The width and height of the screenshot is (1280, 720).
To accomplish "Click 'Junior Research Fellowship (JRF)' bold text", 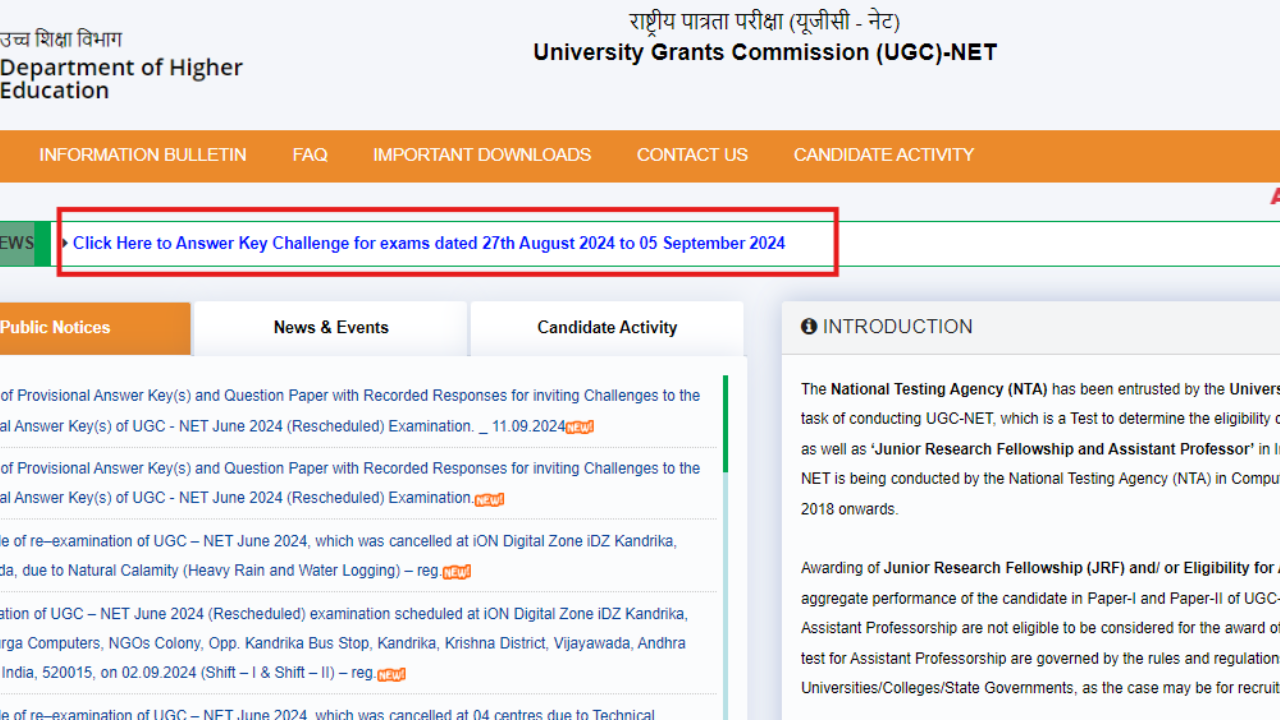I will coord(1004,568).
